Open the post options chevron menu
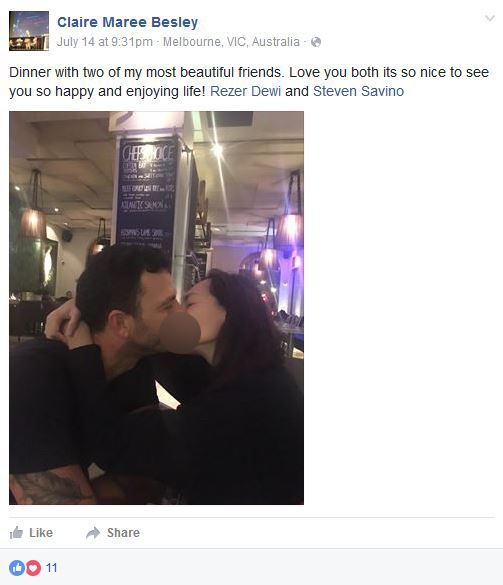Image resolution: width=503 pixels, height=585 pixels. (x=490, y=18)
